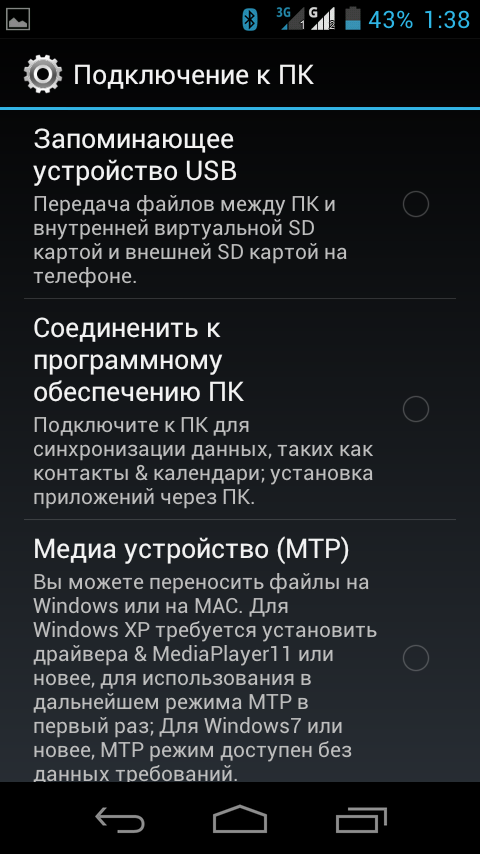This screenshot has width=480, height=854.
Task: Select the Соединить к программному обеспечению ПК radio button
Action: (x=416, y=409)
